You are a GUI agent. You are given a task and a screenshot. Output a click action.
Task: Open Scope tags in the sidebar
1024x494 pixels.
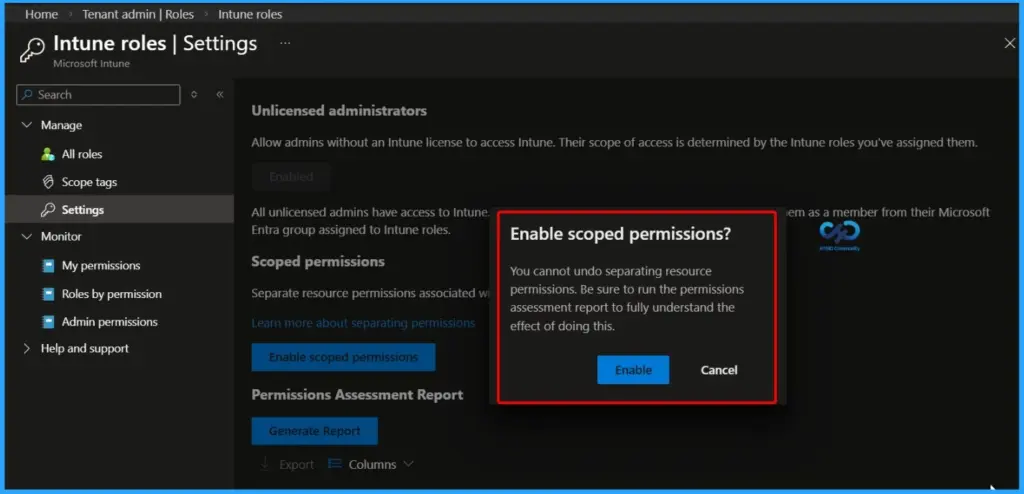pos(89,182)
